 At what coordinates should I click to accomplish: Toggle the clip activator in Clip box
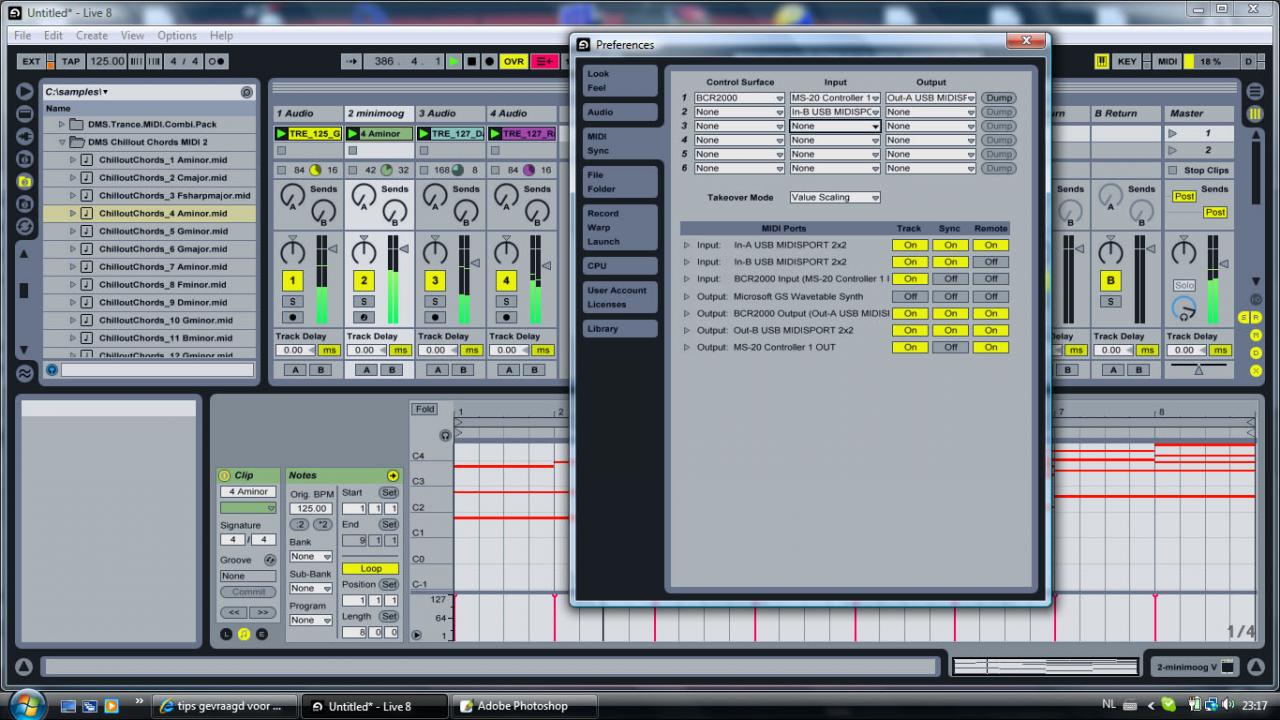pyautogui.click(x=225, y=476)
